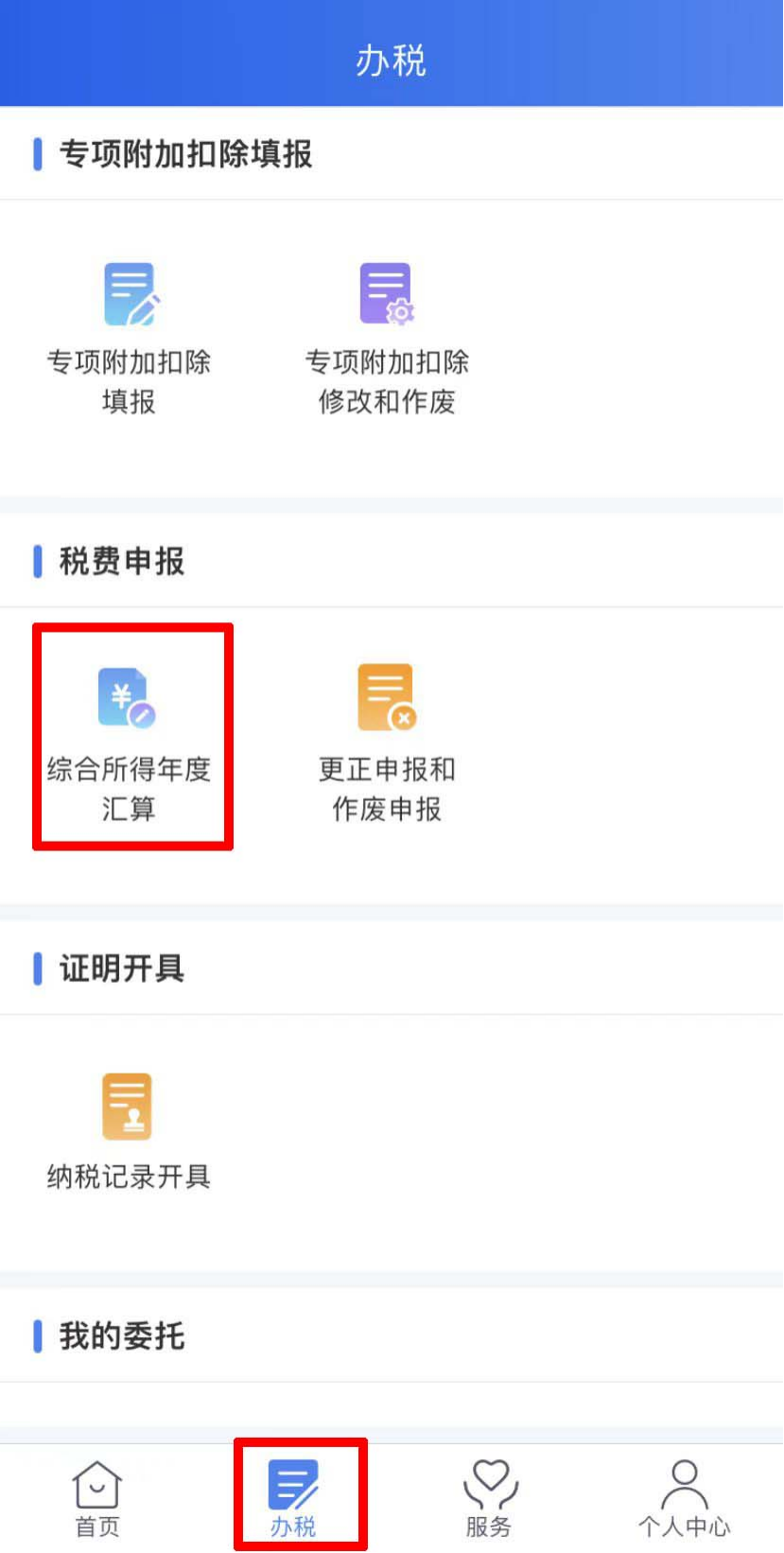The width and height of the screenshot is (784, 1553).
Task: Select the 税费申报 section header
Action: 122,561
